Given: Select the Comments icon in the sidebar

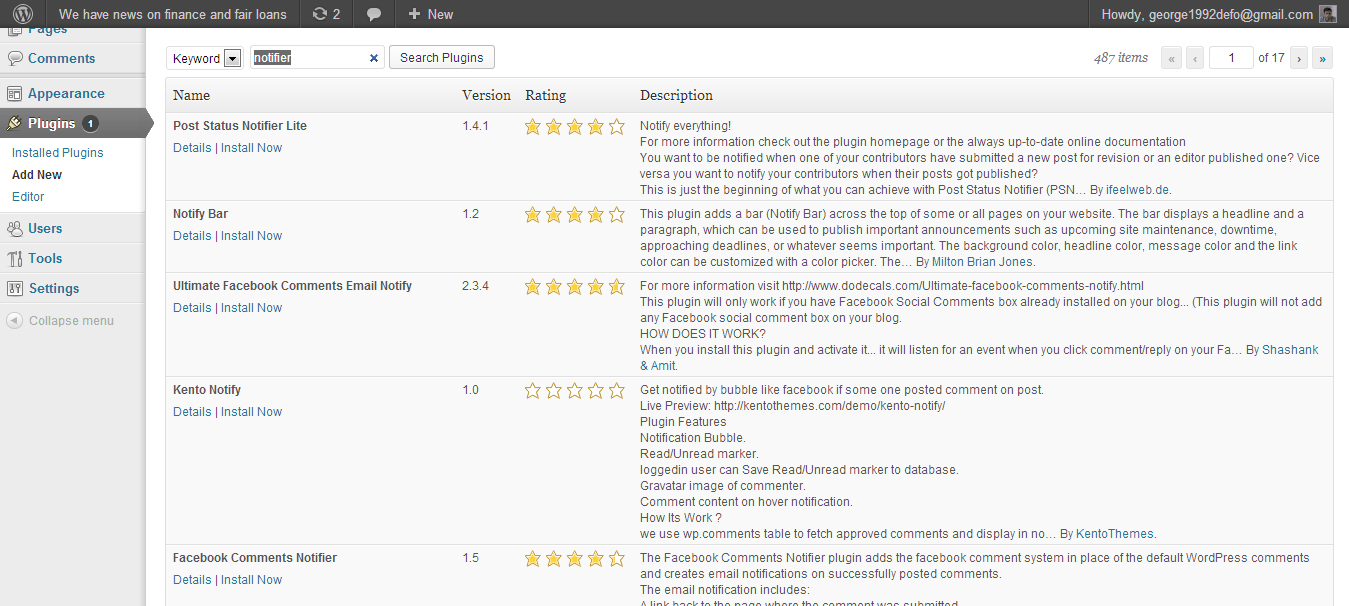Looking at the screenshot, I should tap(16, 58).
